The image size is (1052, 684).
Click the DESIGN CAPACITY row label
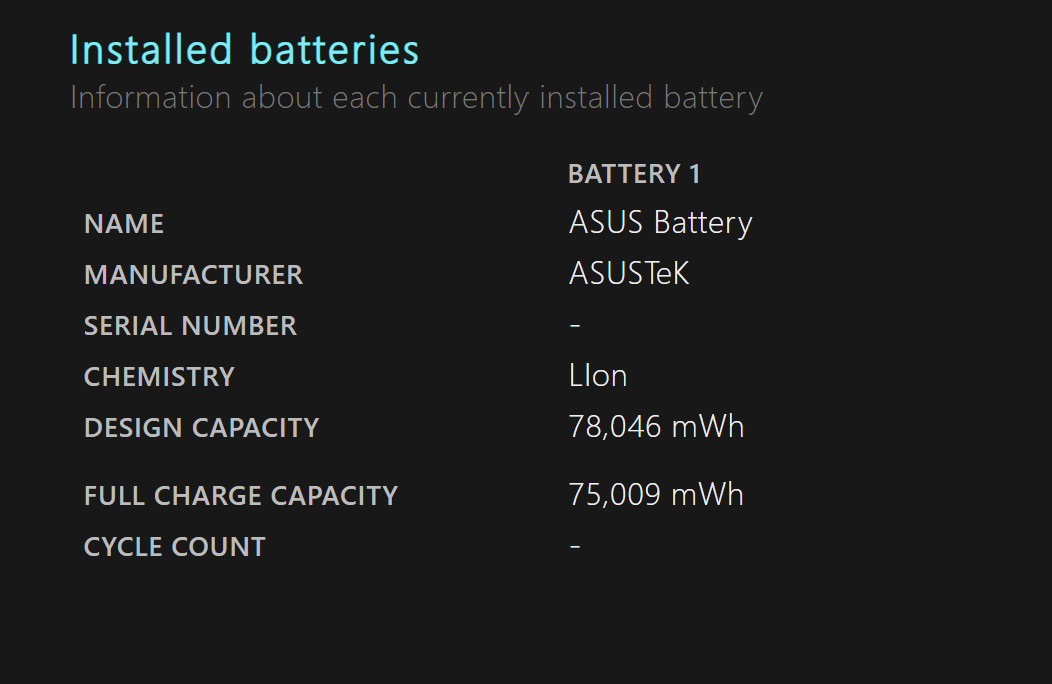[x=202, y=428]
